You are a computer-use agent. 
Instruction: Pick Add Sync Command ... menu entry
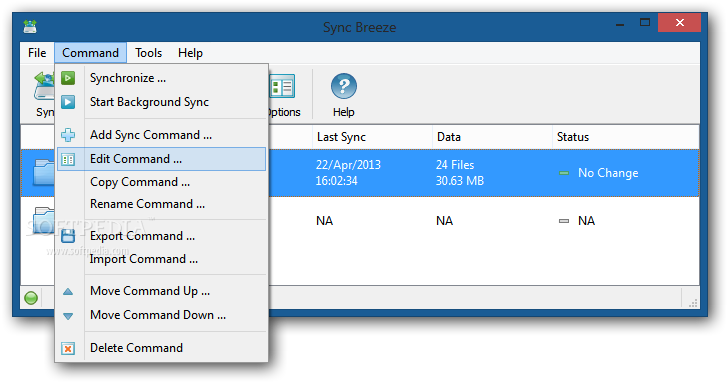pos(161,135)
